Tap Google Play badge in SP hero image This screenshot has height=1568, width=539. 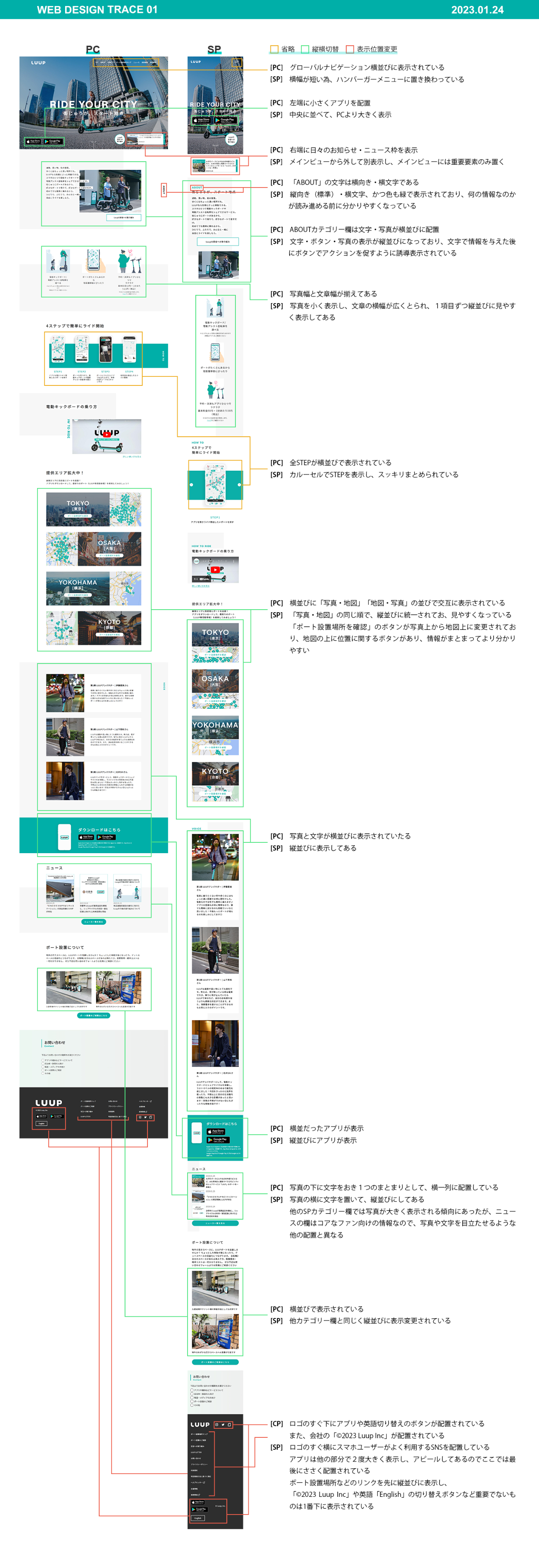(x=226, y=121)
